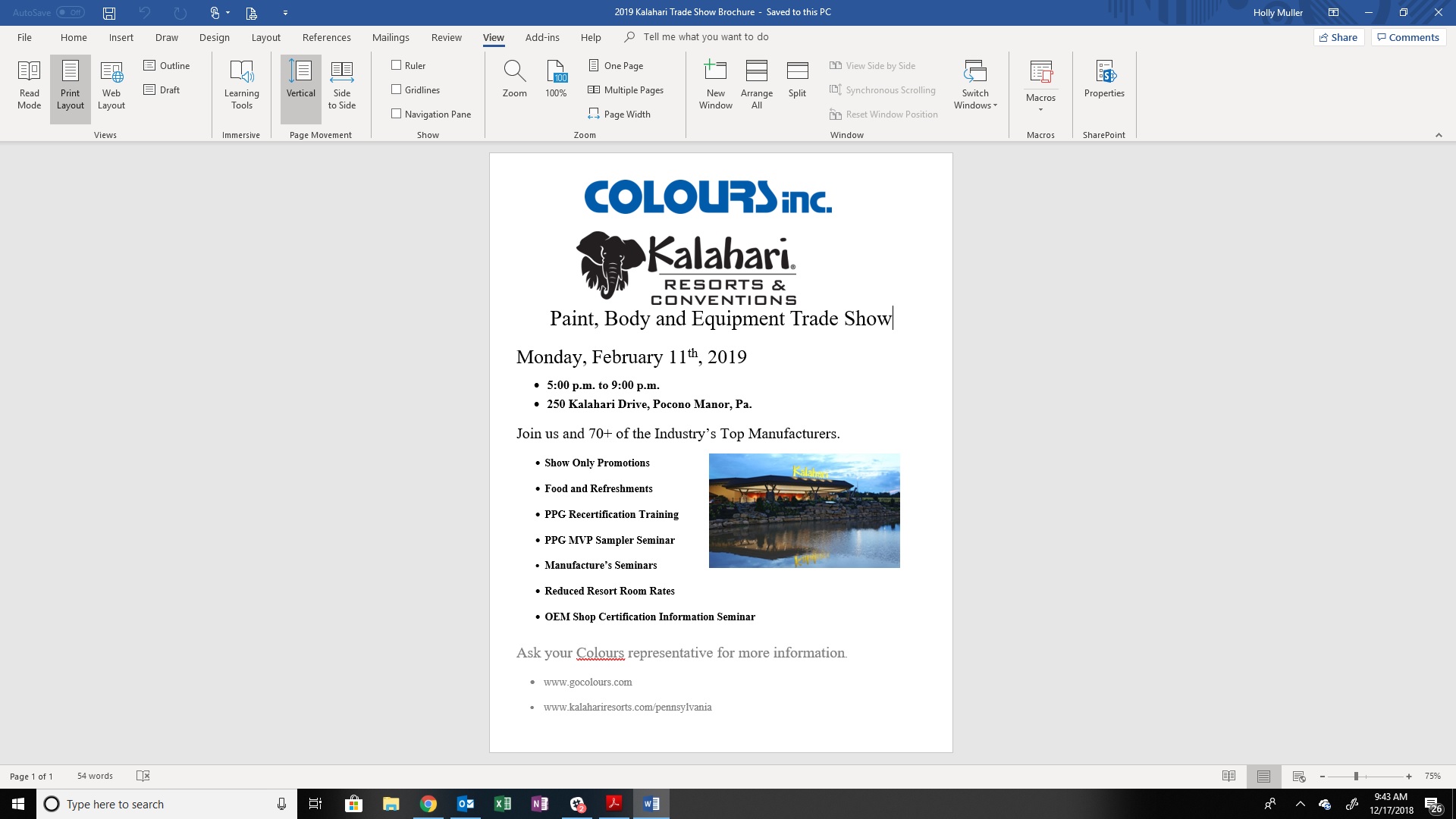The height and width of the screenshot is (819, 1456).
Task: Click 54 words count in status bar
Action: (95, 776)
